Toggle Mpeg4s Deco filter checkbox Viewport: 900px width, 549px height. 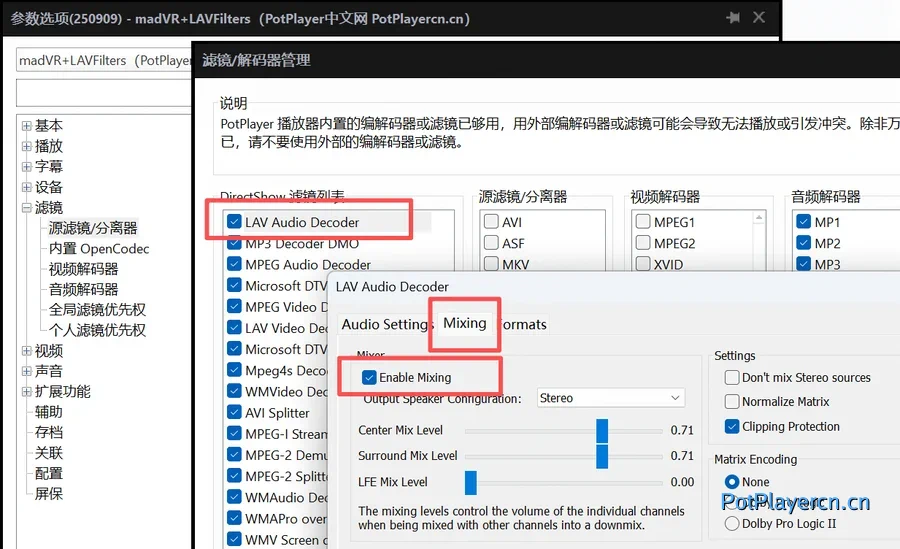[x=234, y=370]
